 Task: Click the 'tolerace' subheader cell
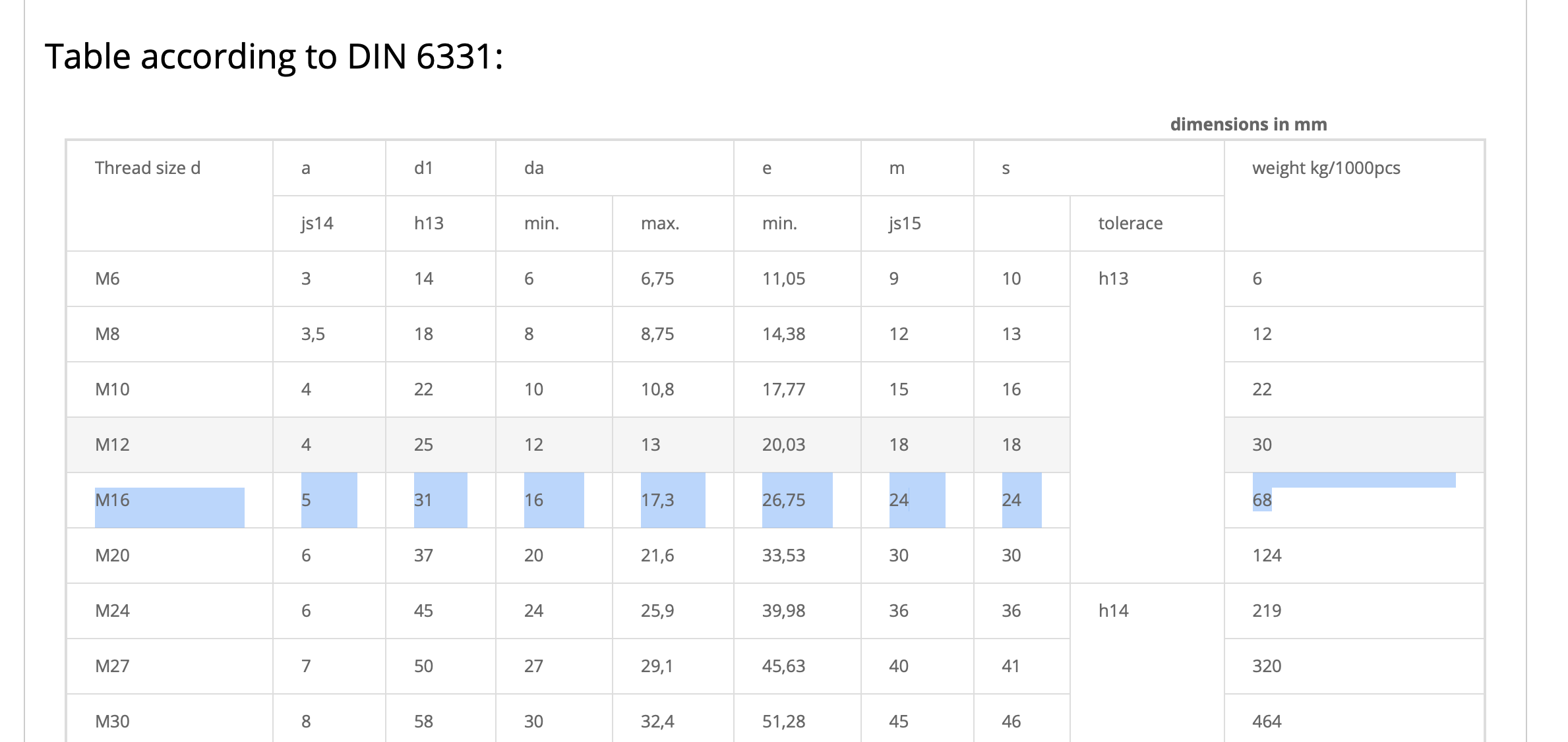tap(1130, 223)
